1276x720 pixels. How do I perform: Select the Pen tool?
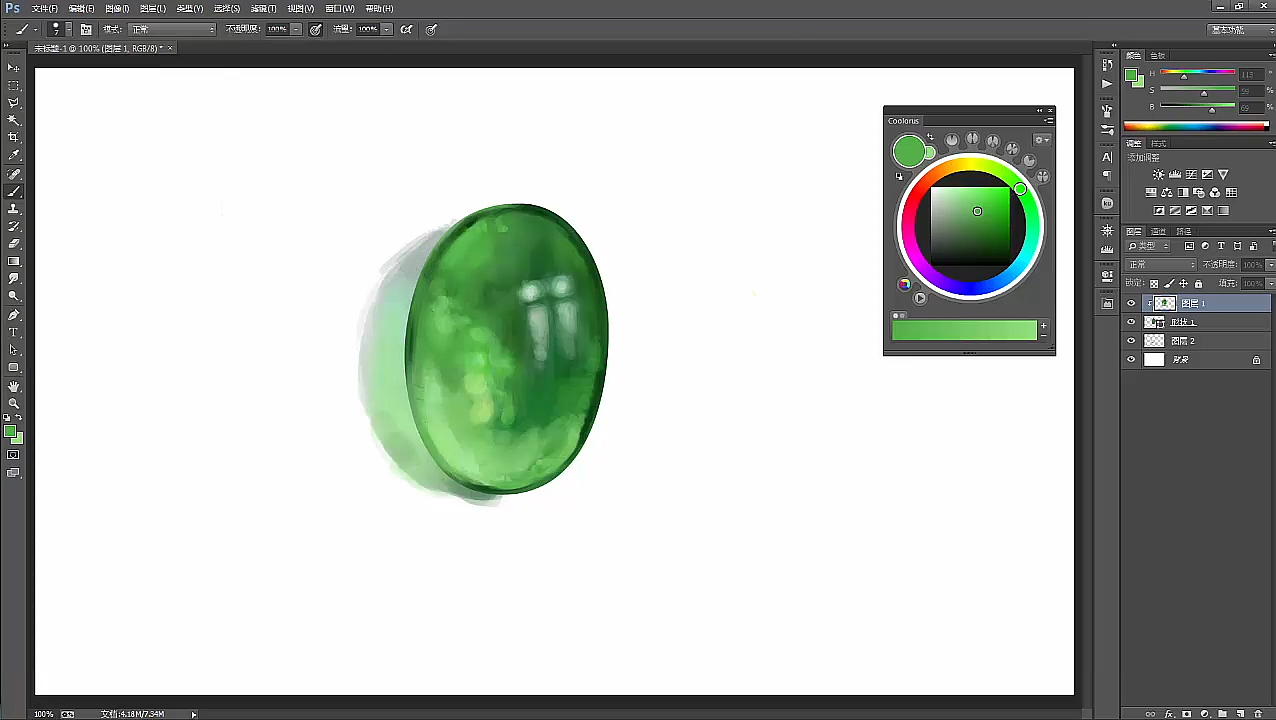click(x=14, y=314)
